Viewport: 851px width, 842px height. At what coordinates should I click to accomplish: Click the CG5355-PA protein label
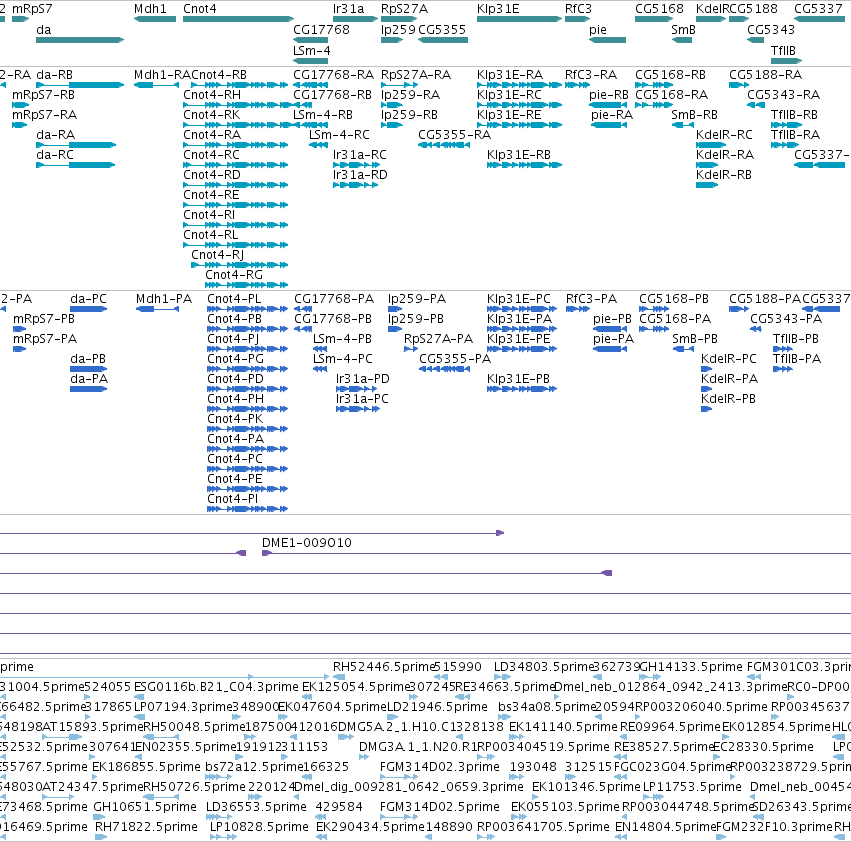pyautogui.click(x=455, y=358)
